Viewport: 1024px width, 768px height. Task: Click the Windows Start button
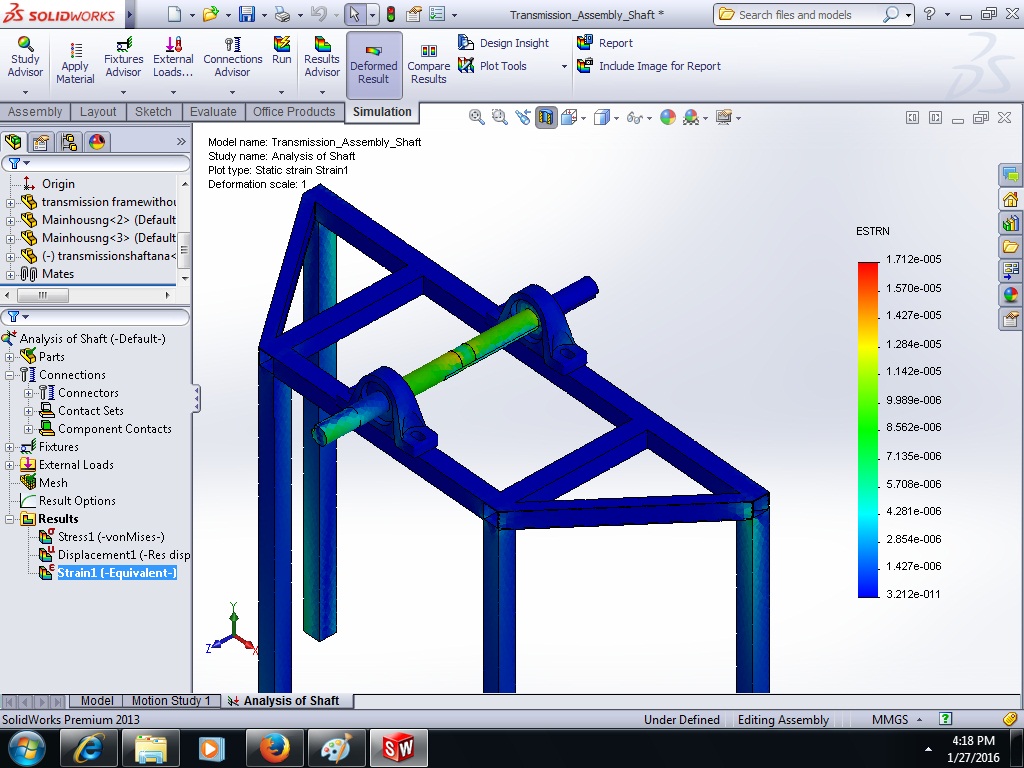click(27, 748)
